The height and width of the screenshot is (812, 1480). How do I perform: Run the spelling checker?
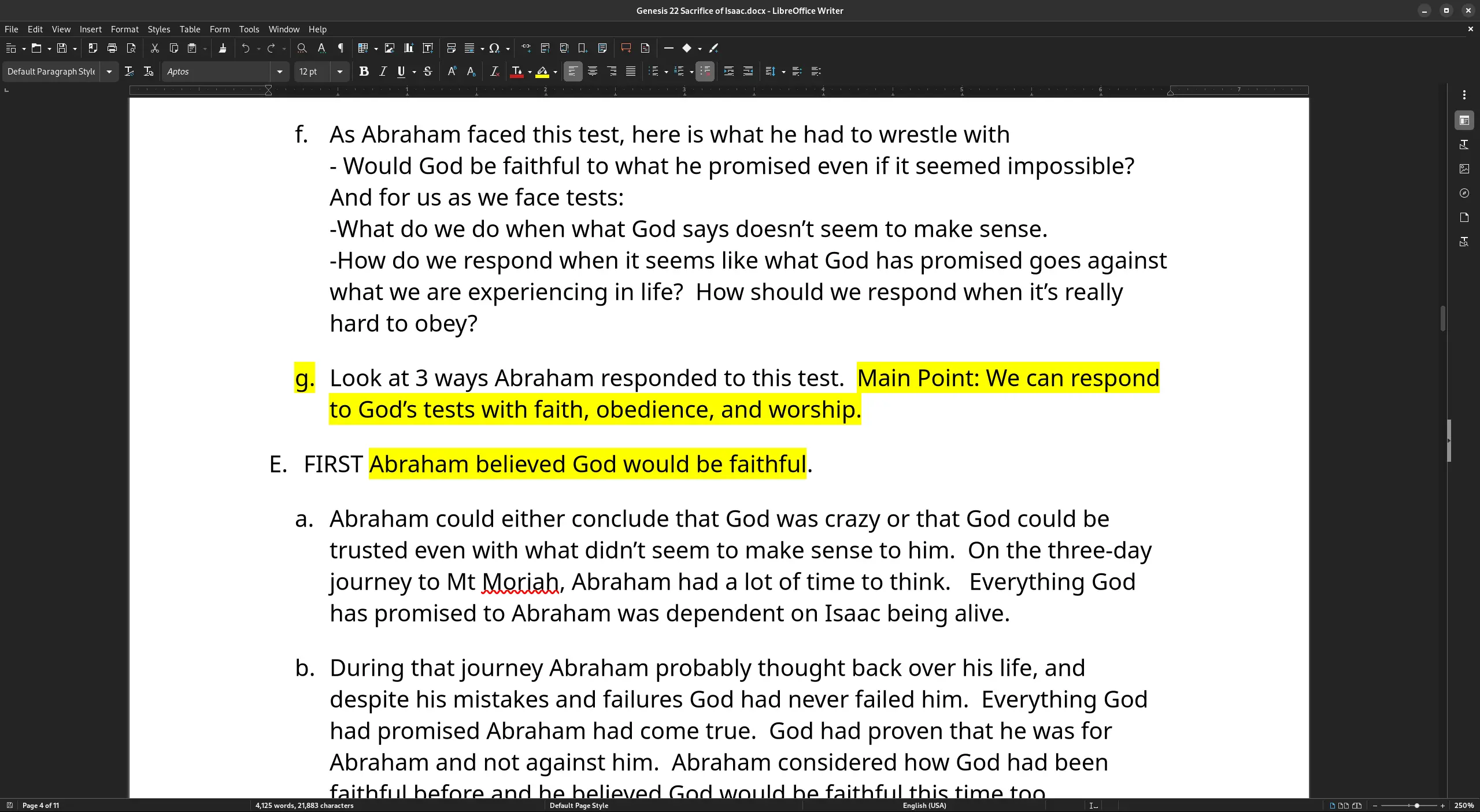[322, 48]
